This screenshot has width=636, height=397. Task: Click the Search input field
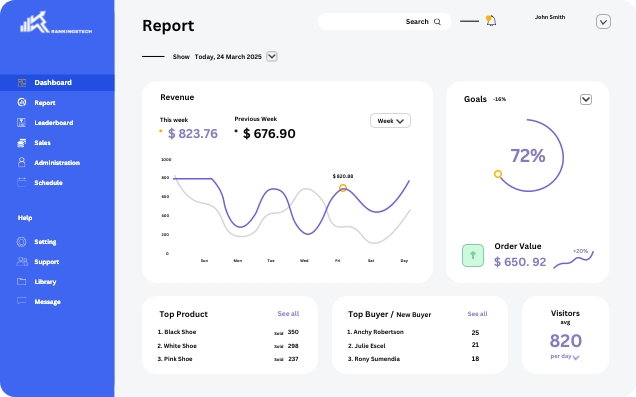tap(385, 21)
